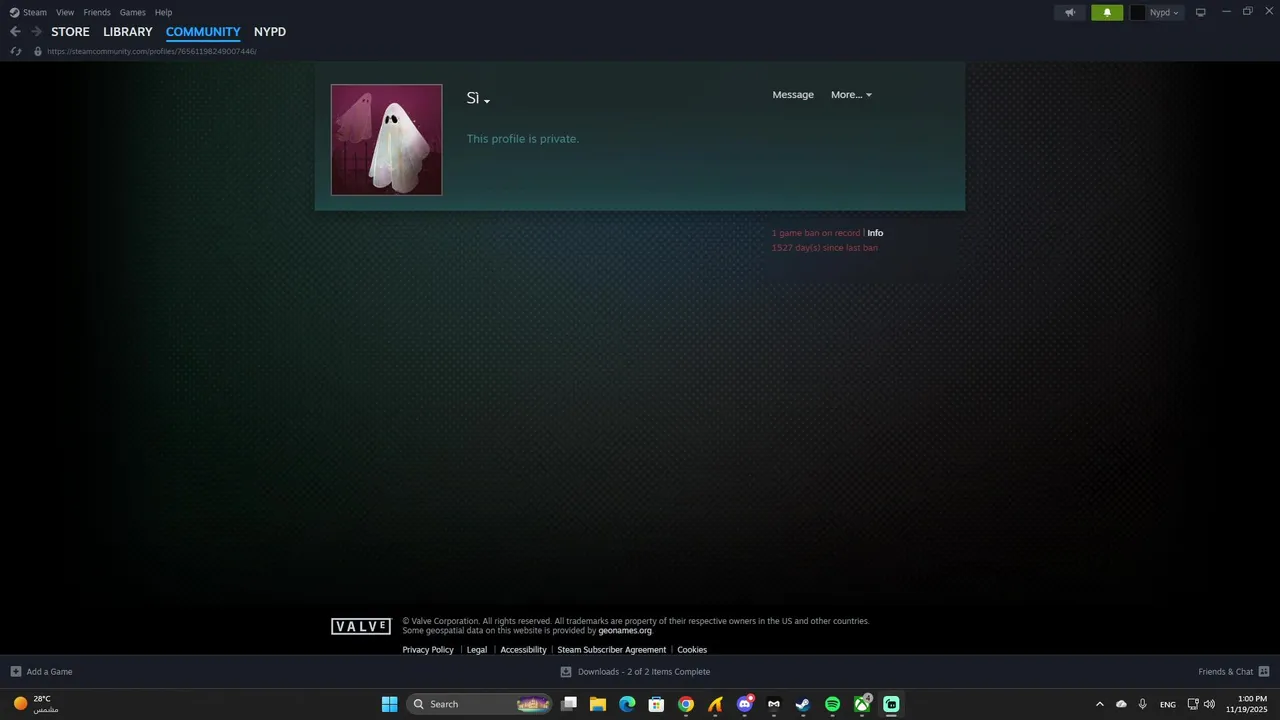The image size is (1280, 720).
Task: Open the Nypd account dropdown
Action: point(1164,13)
